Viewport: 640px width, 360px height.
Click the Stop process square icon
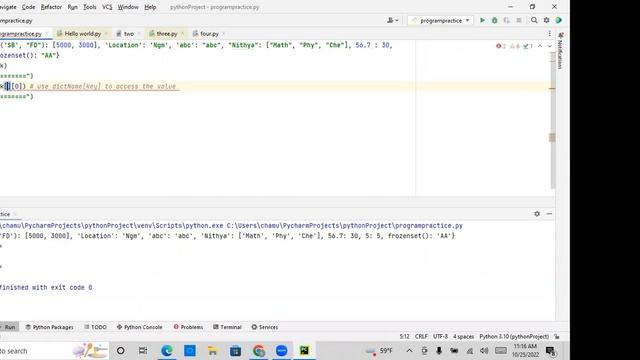519,20
